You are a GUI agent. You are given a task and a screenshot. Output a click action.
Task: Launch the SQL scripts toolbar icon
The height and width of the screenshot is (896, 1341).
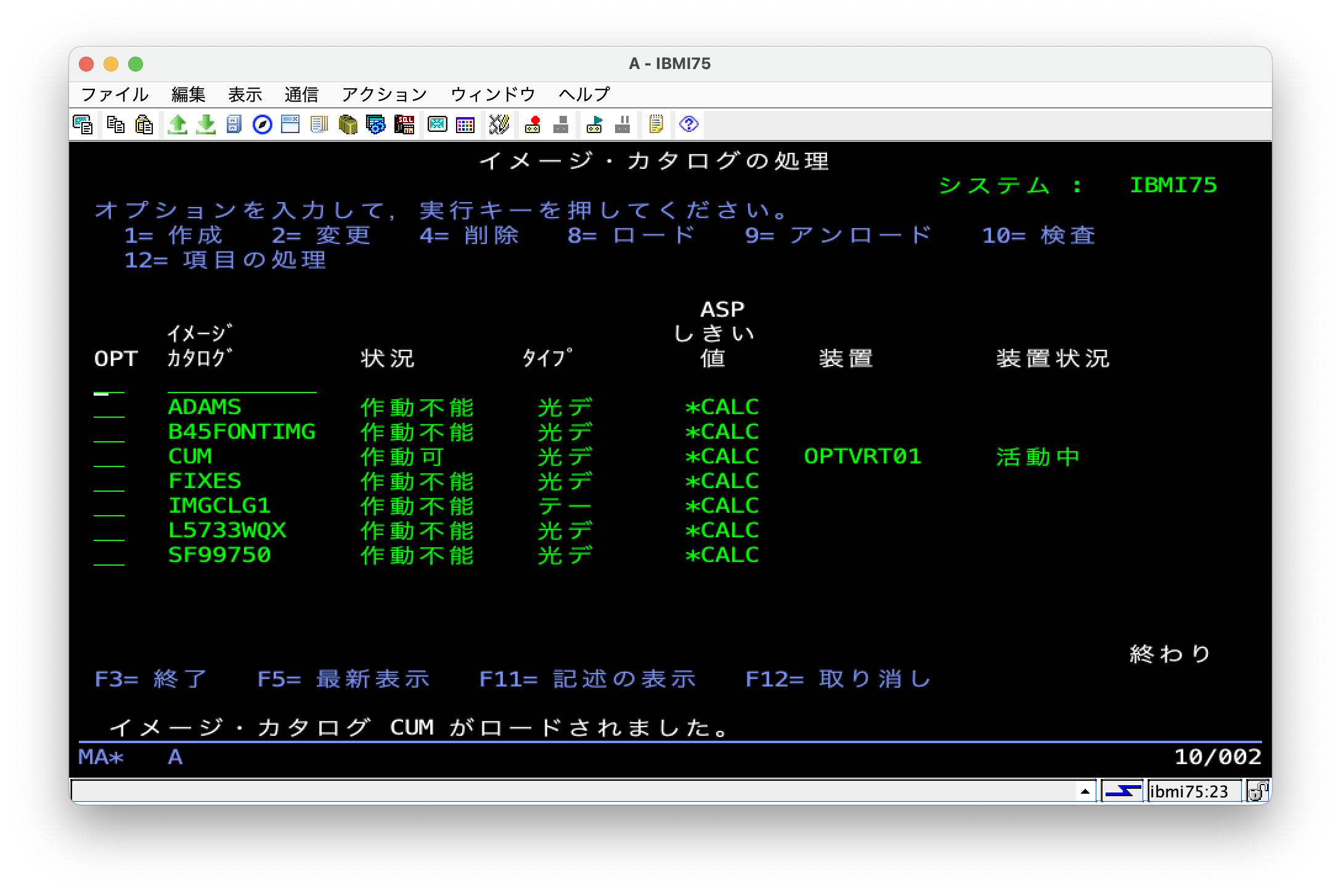[x=404, y=124]
